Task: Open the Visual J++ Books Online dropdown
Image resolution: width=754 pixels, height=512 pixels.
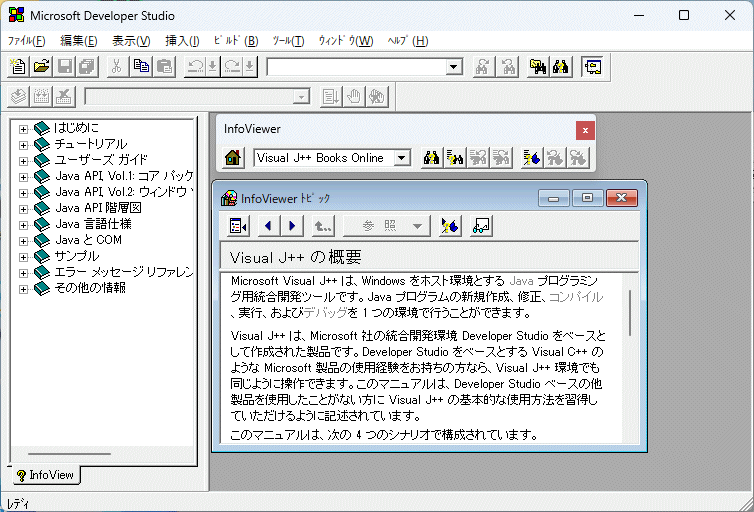Action: coord(402,158)
